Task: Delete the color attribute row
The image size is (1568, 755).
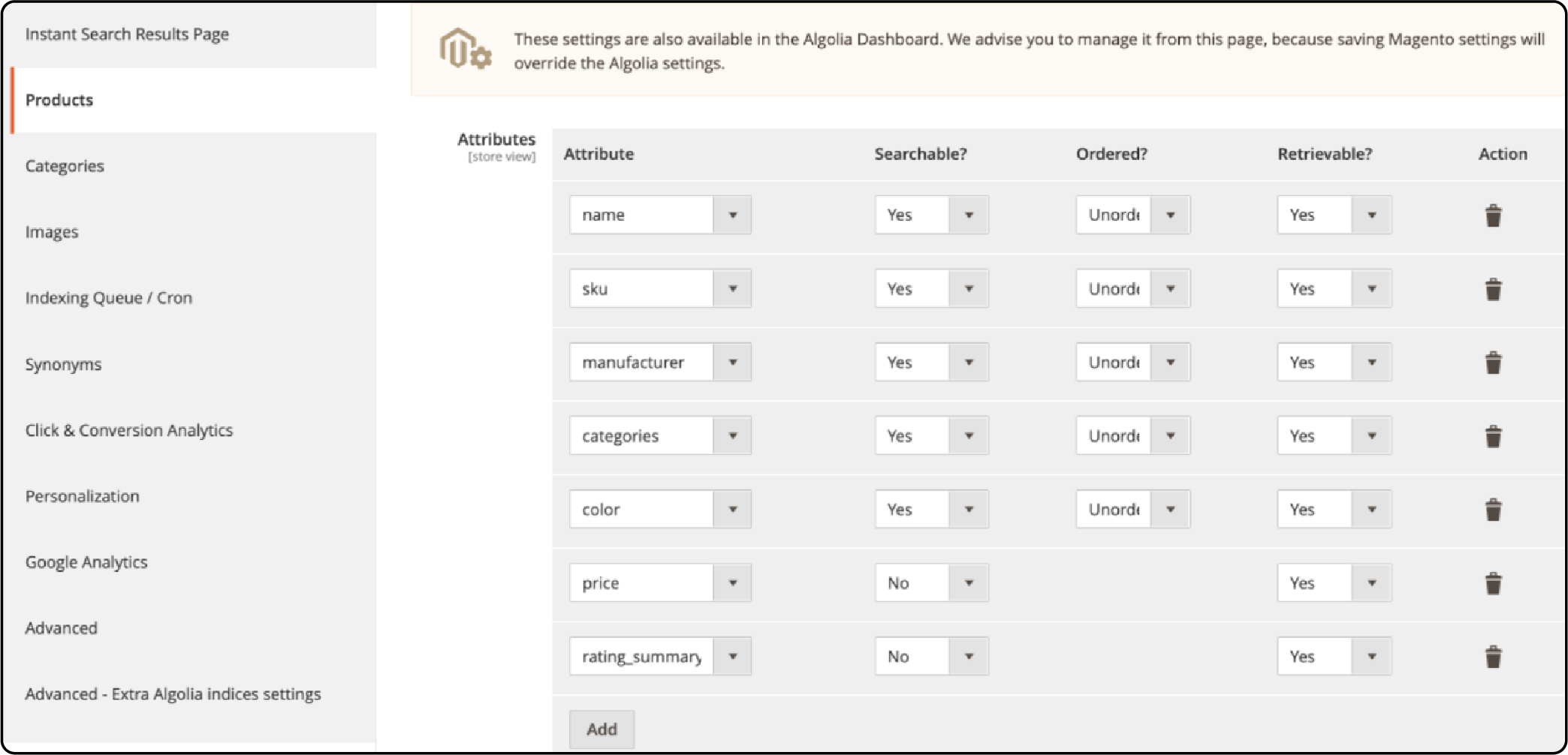Action: pyautogui.click(x=1493, y=510)
